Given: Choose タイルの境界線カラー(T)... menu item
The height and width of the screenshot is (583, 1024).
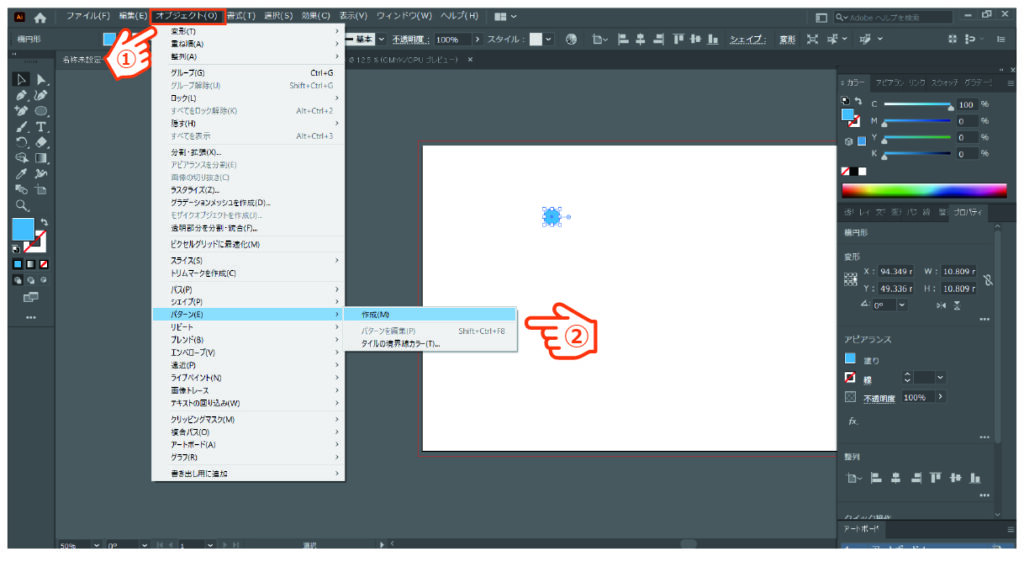Looking at the screenshot, I should click(430, 343).
